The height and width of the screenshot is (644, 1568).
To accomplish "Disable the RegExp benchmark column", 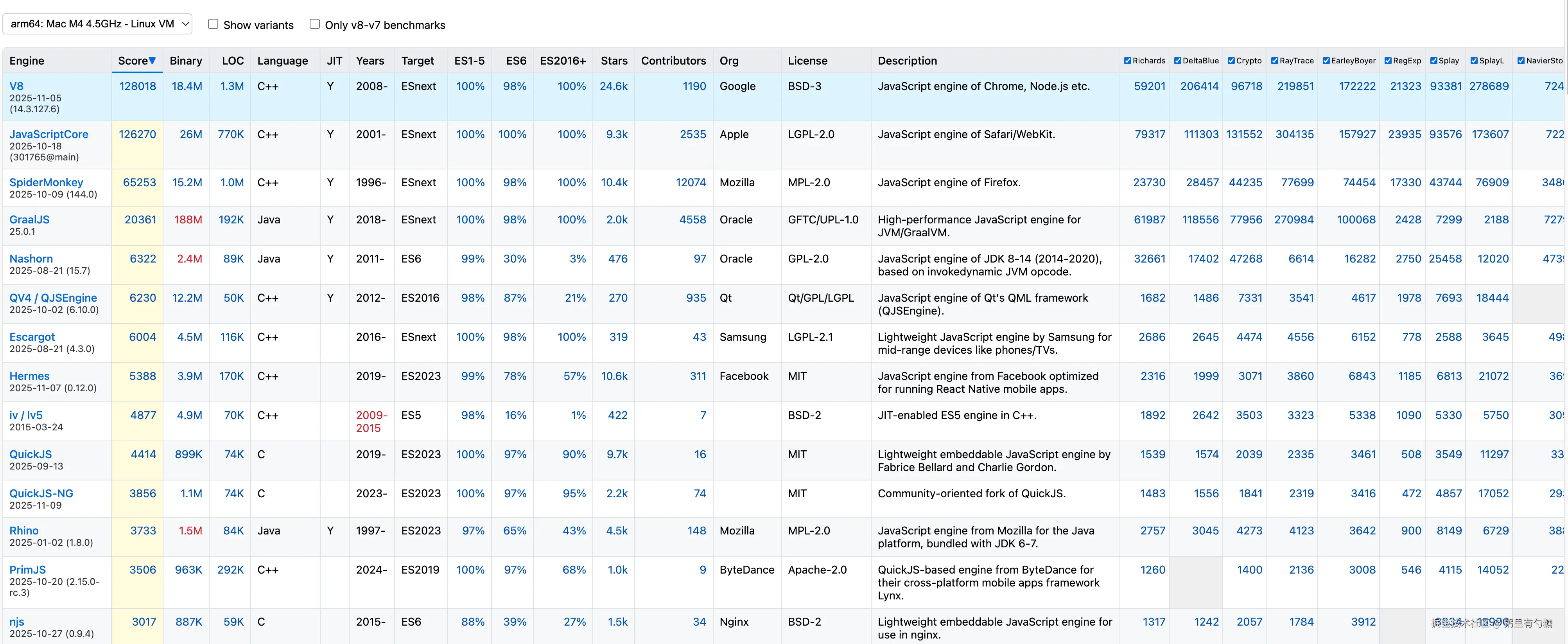I will click(1388, 61).
